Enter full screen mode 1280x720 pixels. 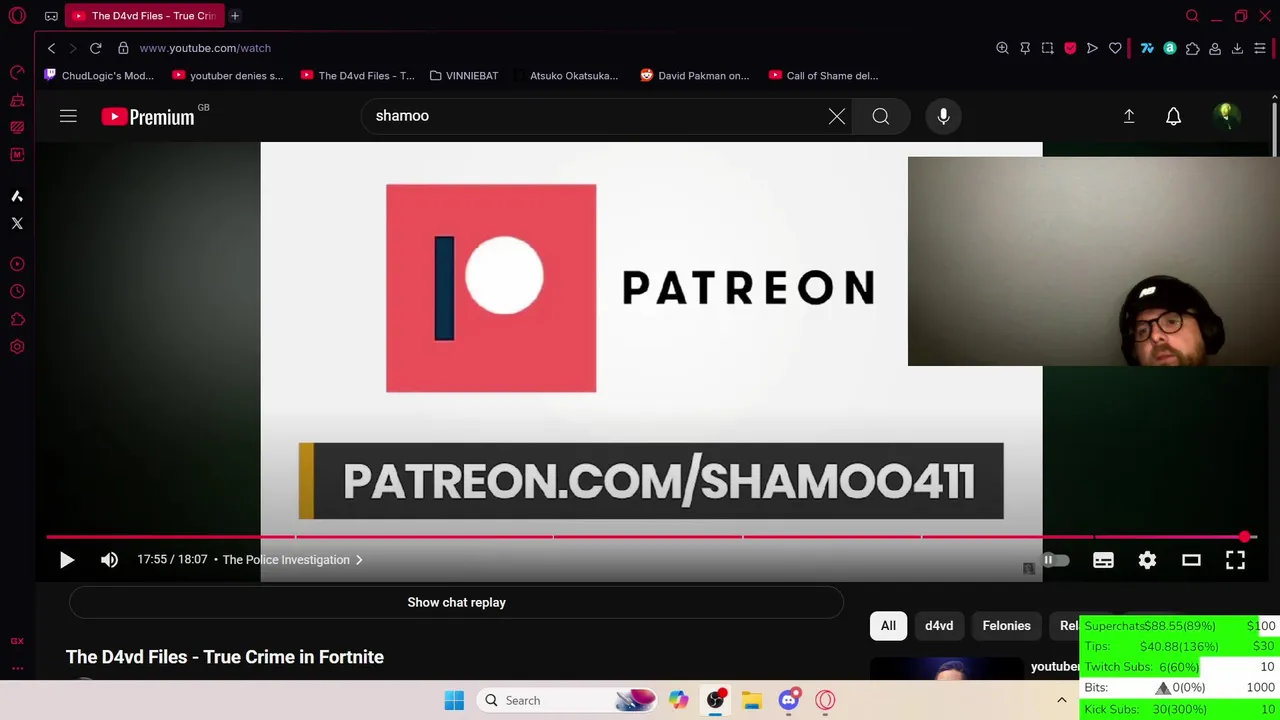tap(1235, 560)
